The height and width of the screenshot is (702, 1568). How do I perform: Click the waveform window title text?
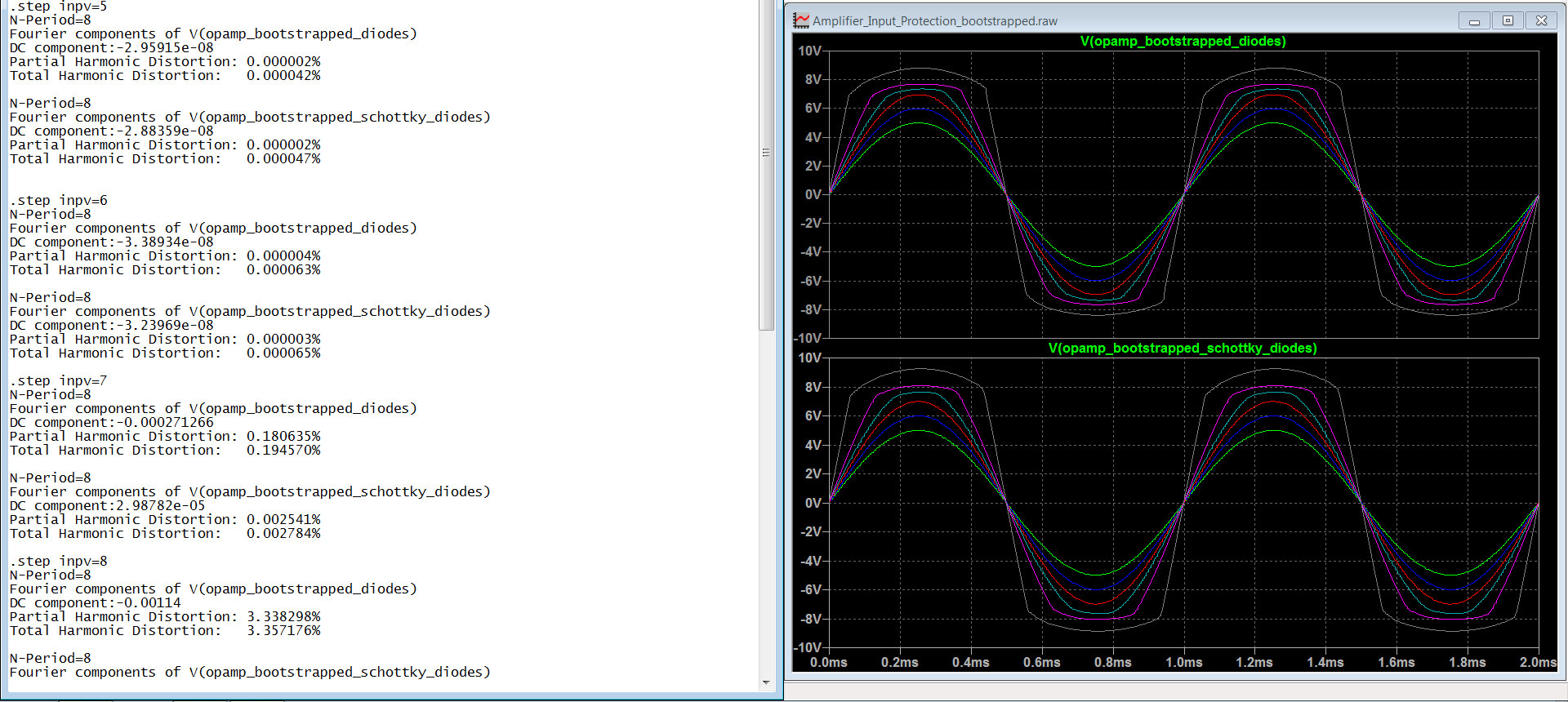(x=935, y=21)
